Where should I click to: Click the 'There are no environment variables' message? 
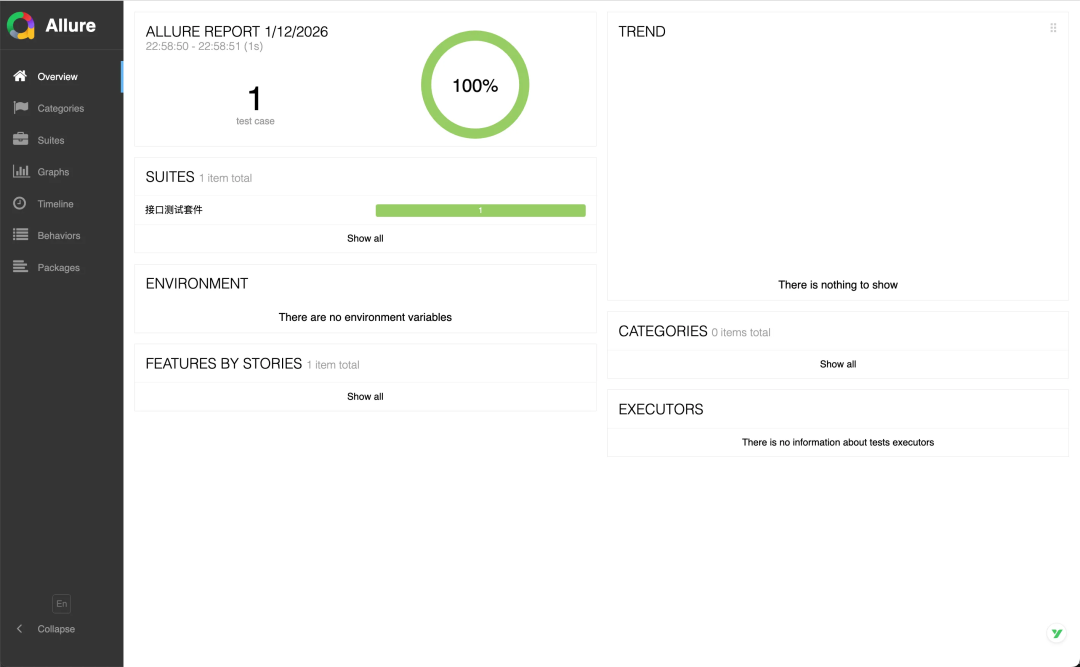coord(365,318)
